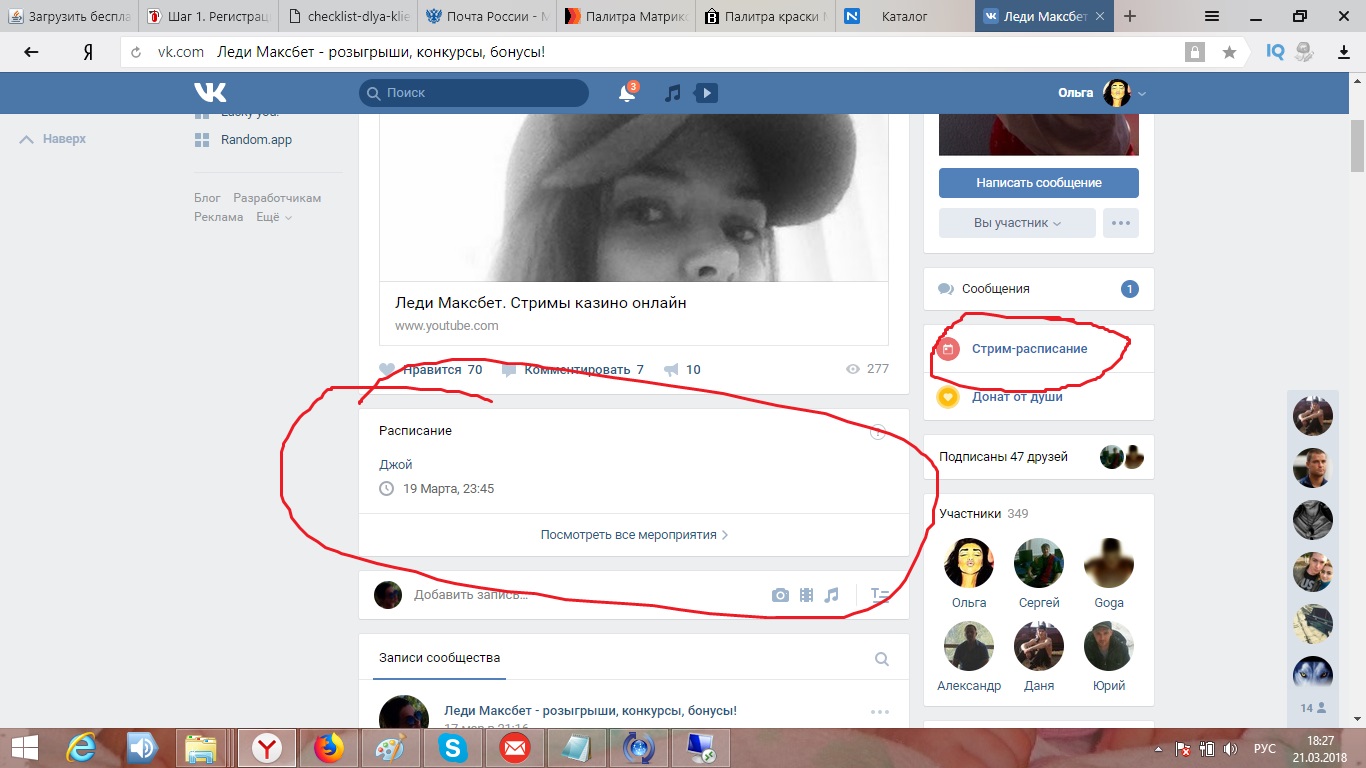
Task: Open participant Goga's avatar
Action: (1109, 563)
